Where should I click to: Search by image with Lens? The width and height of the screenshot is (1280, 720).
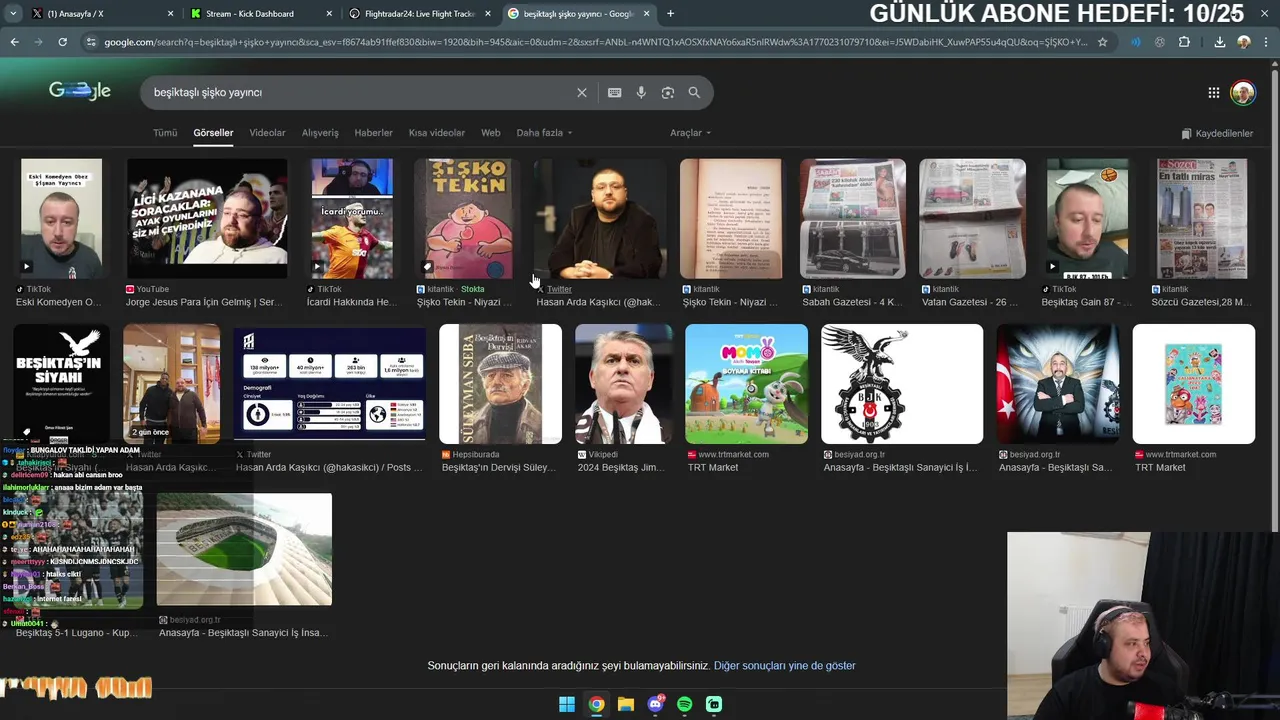point(668,92)
